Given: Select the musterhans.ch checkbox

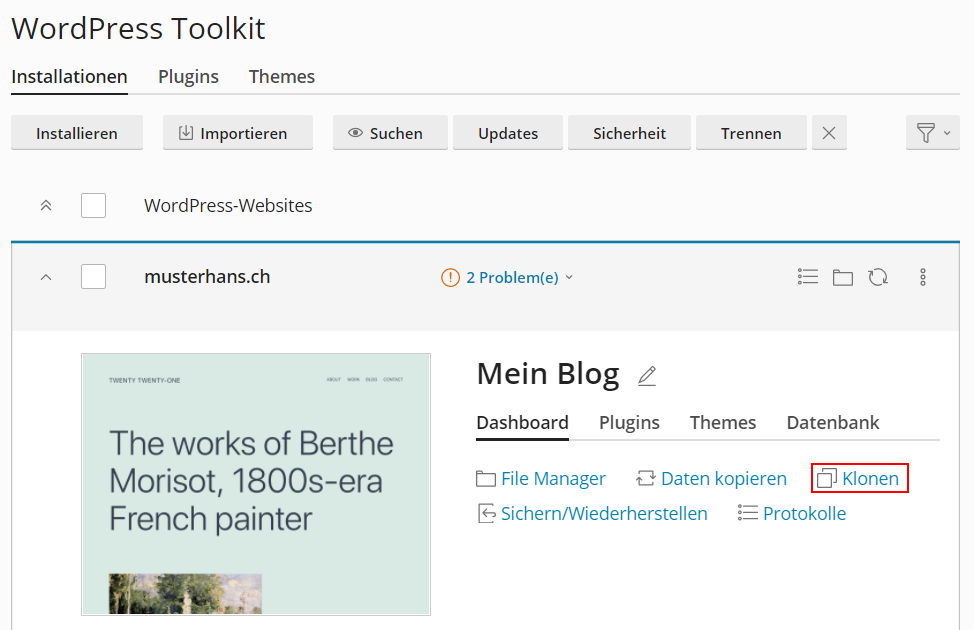Looking at the screenshot, I should pos(93,277).
